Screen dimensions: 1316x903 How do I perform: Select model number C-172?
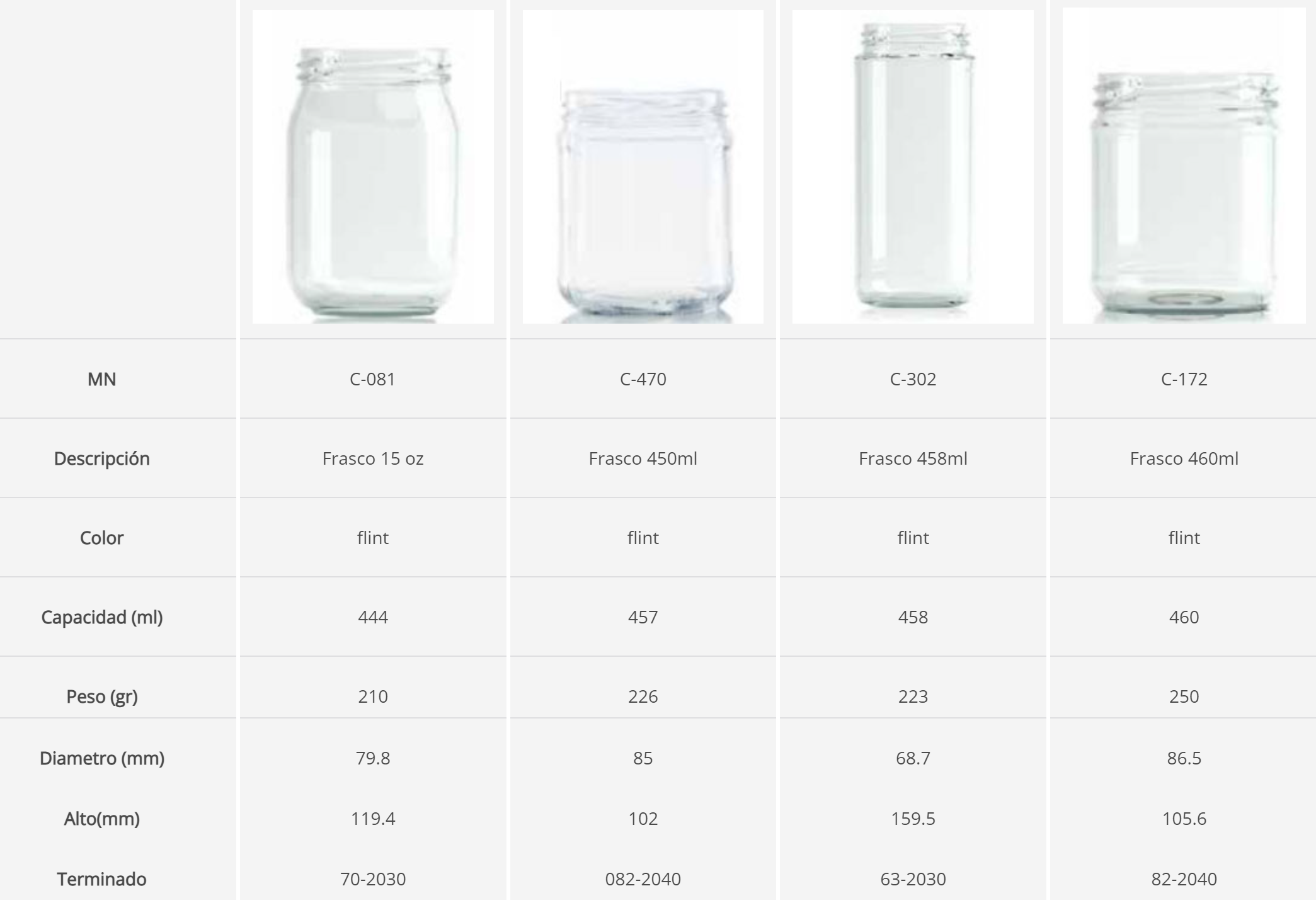click(1184, 379)
